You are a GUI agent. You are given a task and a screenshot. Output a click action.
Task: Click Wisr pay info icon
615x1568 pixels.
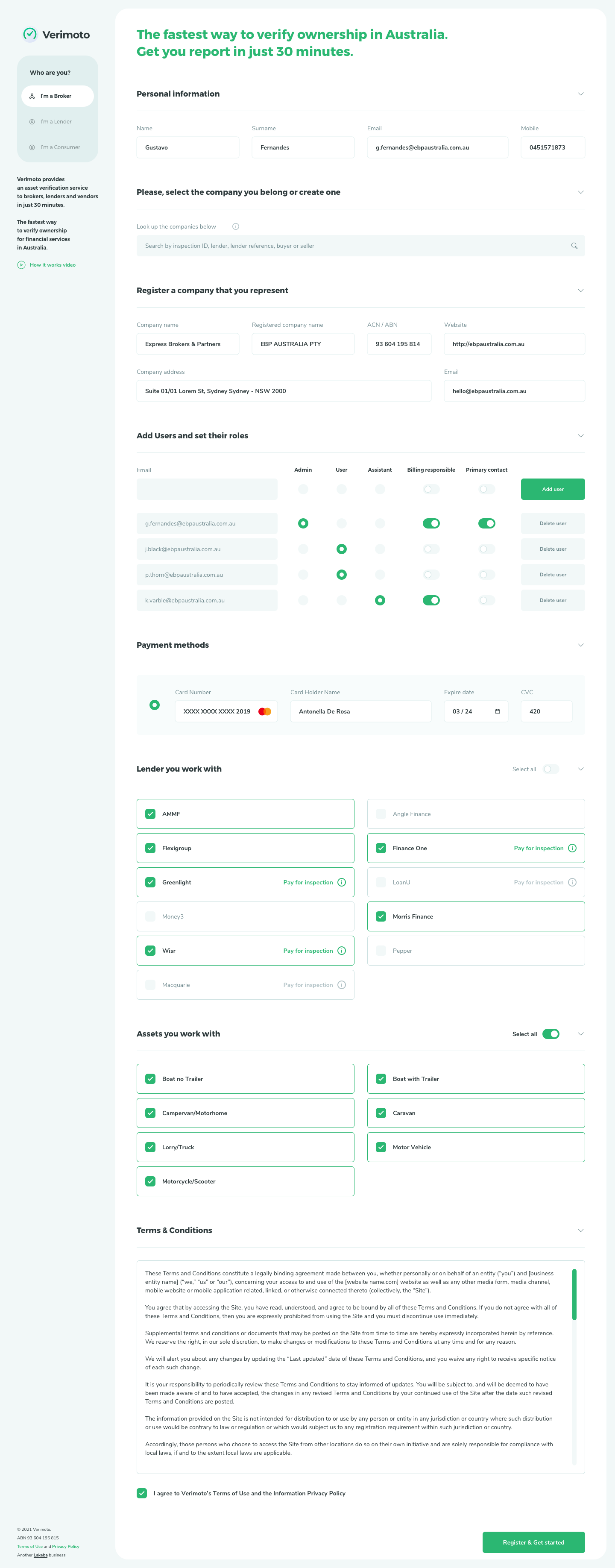pyautogui.click(x=342, y=951)
